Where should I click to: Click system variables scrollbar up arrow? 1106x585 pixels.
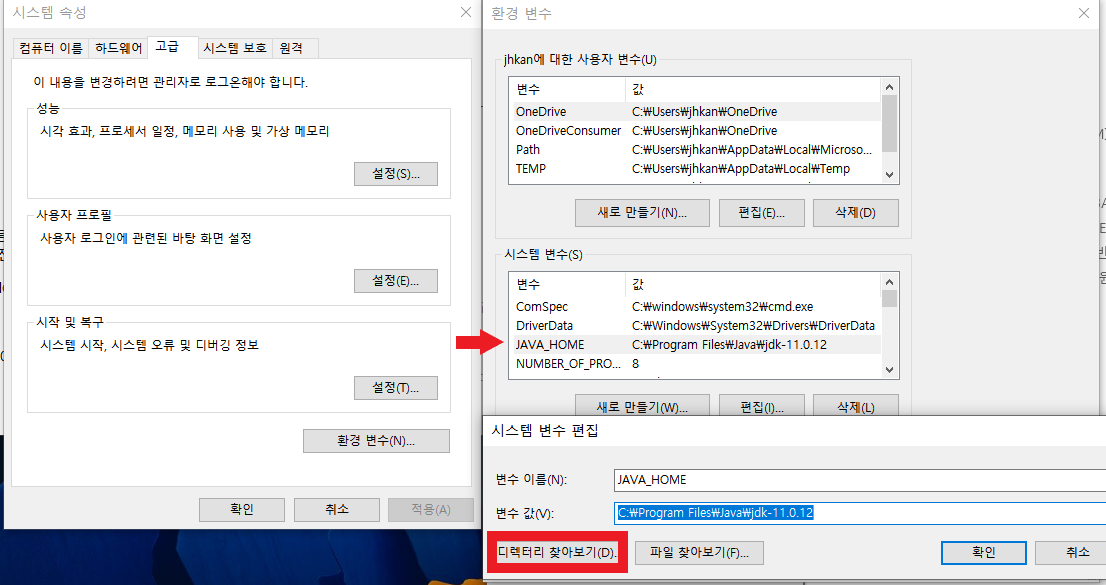click(x=889, y=282)
